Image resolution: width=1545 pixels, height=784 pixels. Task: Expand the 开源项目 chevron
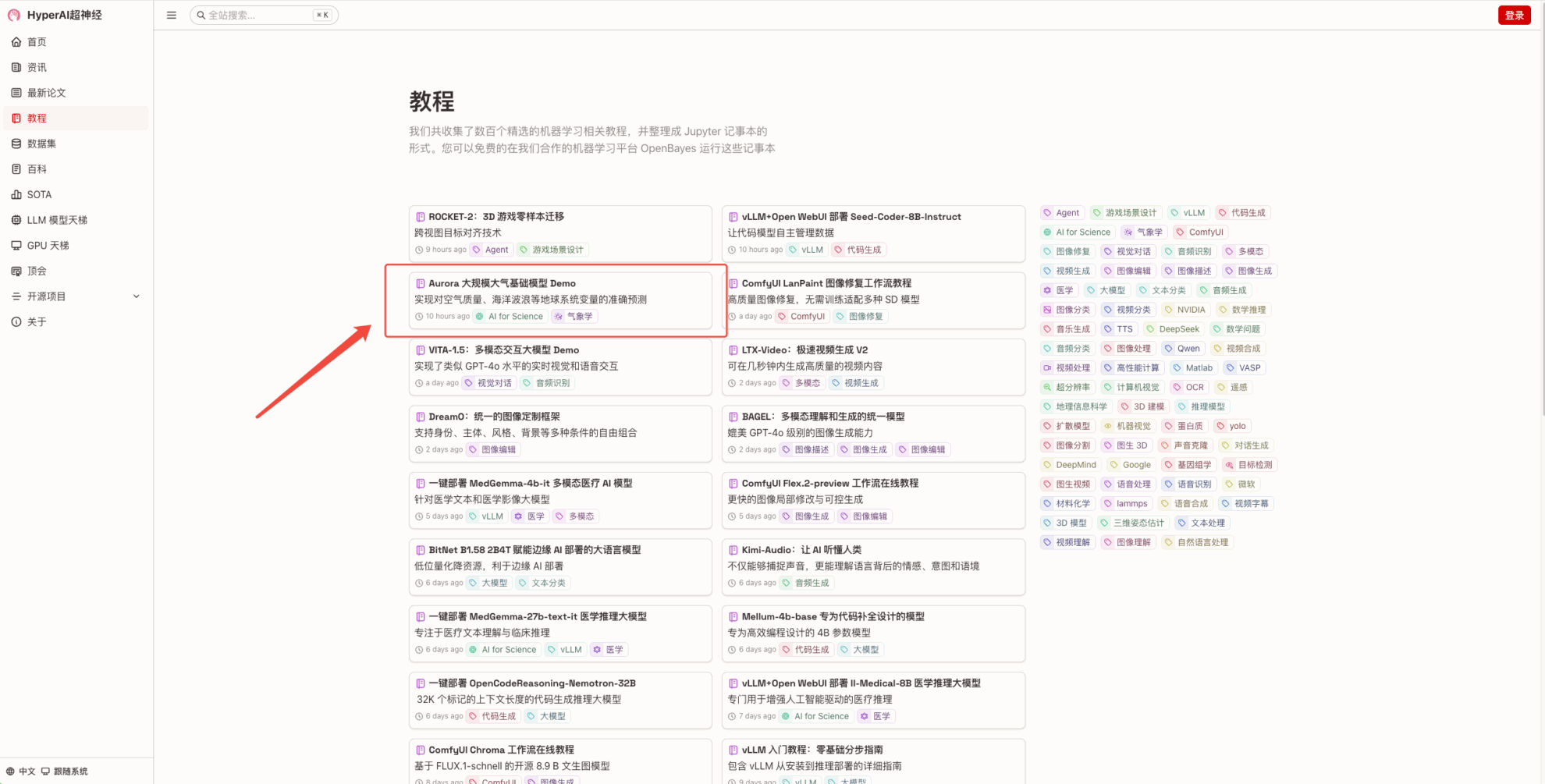click(x=137, y=296)
